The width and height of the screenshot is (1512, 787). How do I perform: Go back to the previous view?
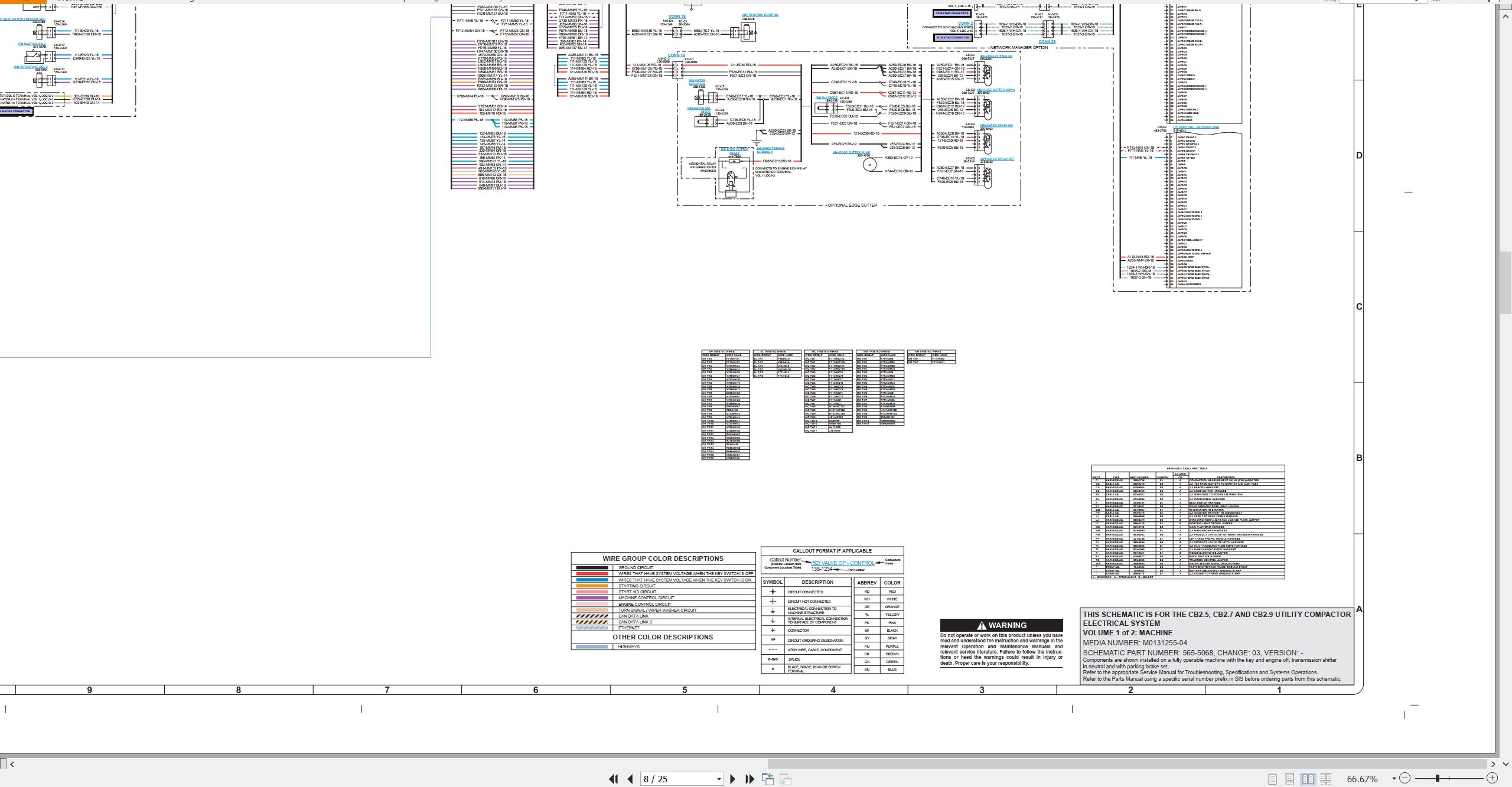[x=768, y=779]
